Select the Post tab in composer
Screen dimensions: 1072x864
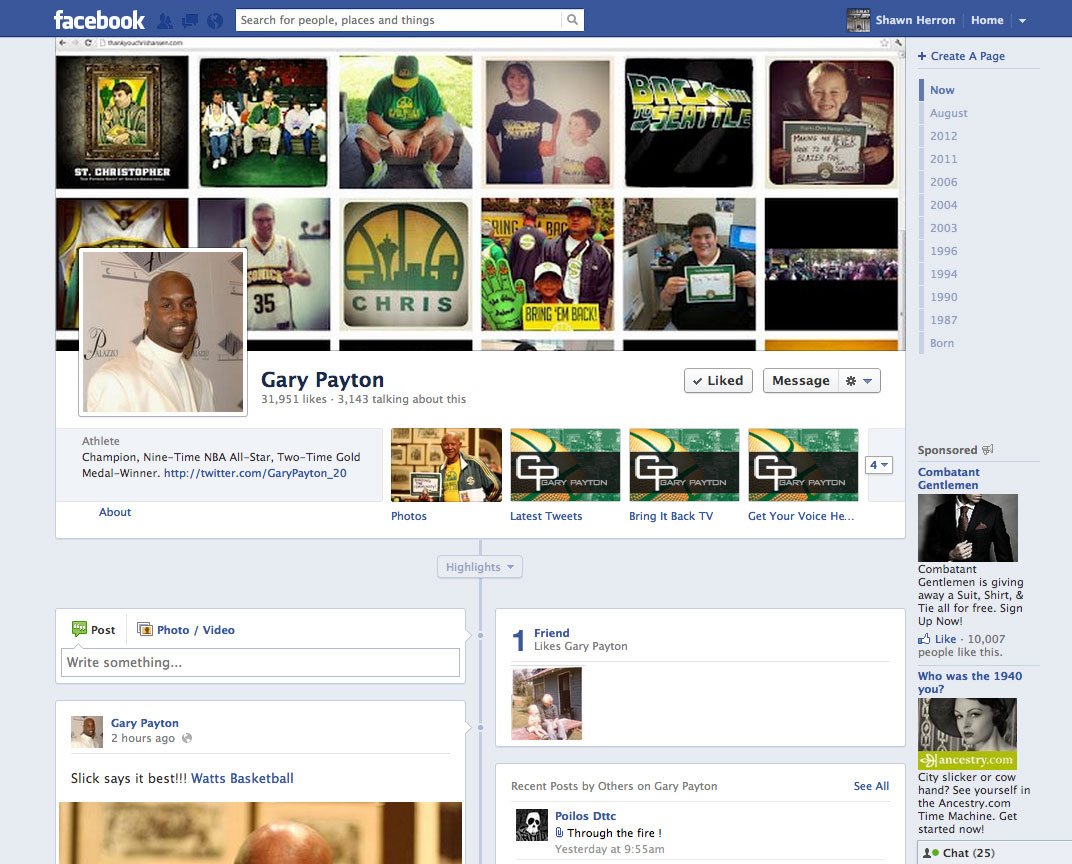click(94, 630)
